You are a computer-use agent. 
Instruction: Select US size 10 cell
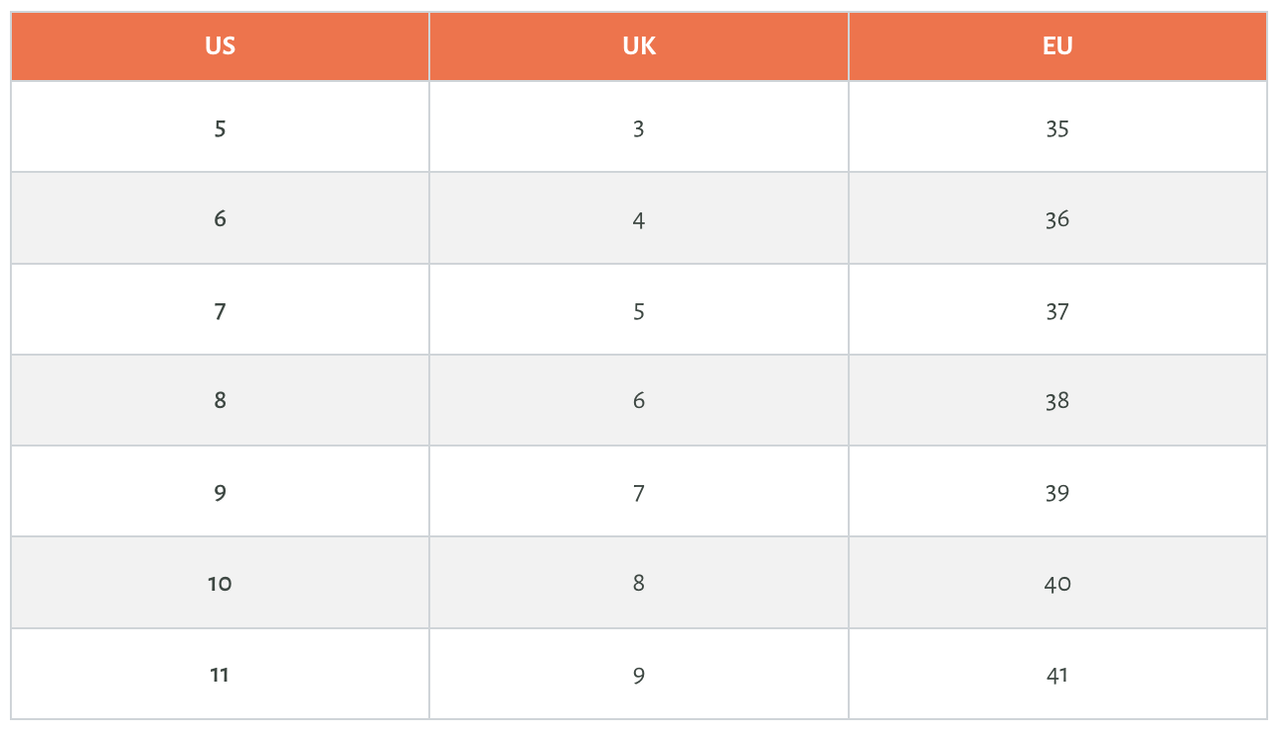click(220, 583)
